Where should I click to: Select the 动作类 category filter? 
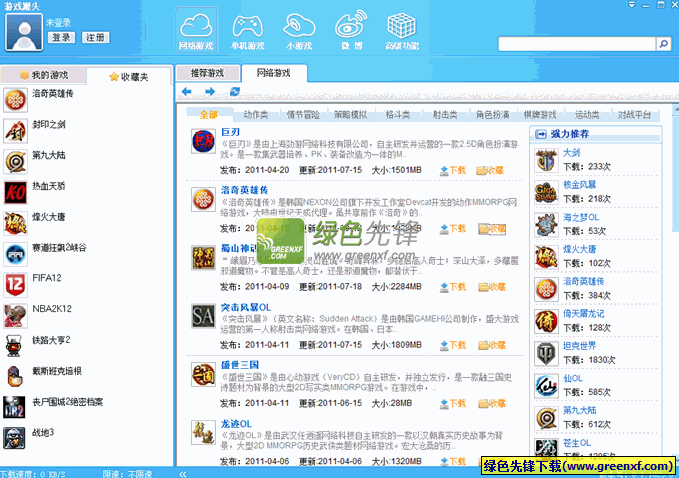click(x=255, y=115)
